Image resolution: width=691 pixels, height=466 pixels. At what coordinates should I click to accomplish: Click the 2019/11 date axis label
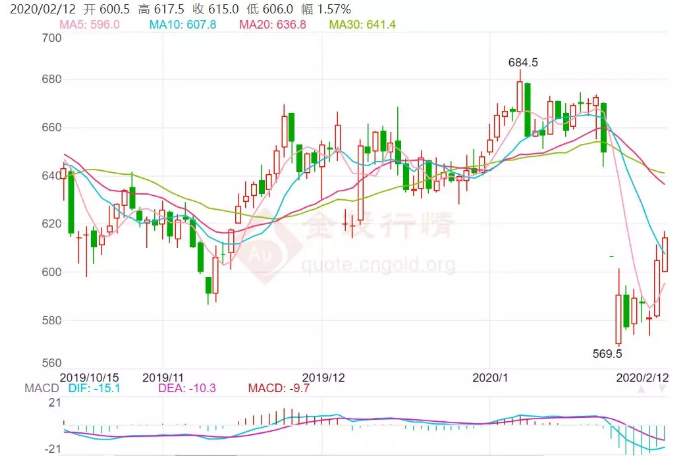pos(163,378)
